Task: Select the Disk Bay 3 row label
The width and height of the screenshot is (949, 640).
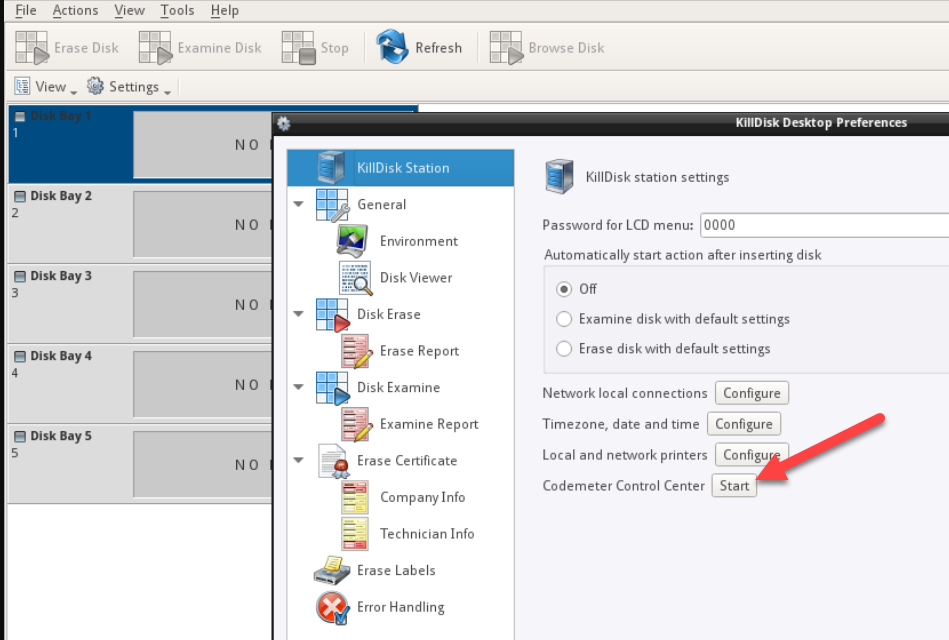Action: 61,276
